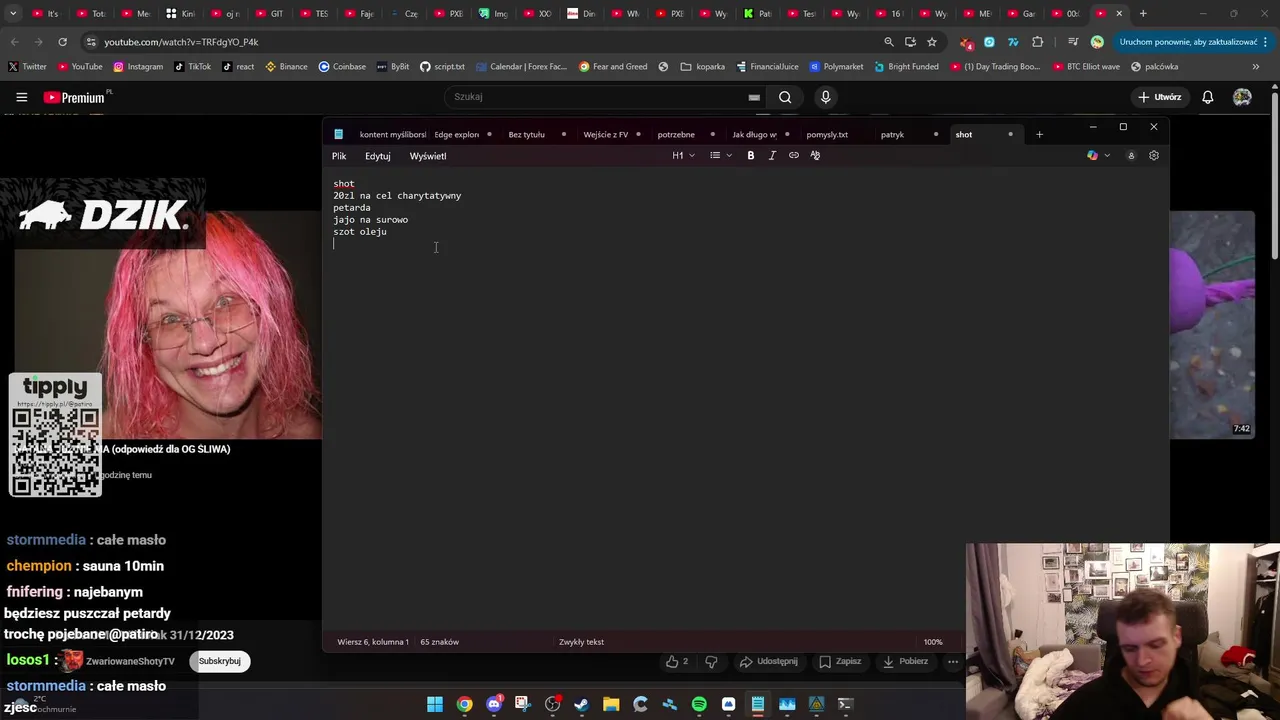
Task: Open the Edytuj menu
Action: 377,156
